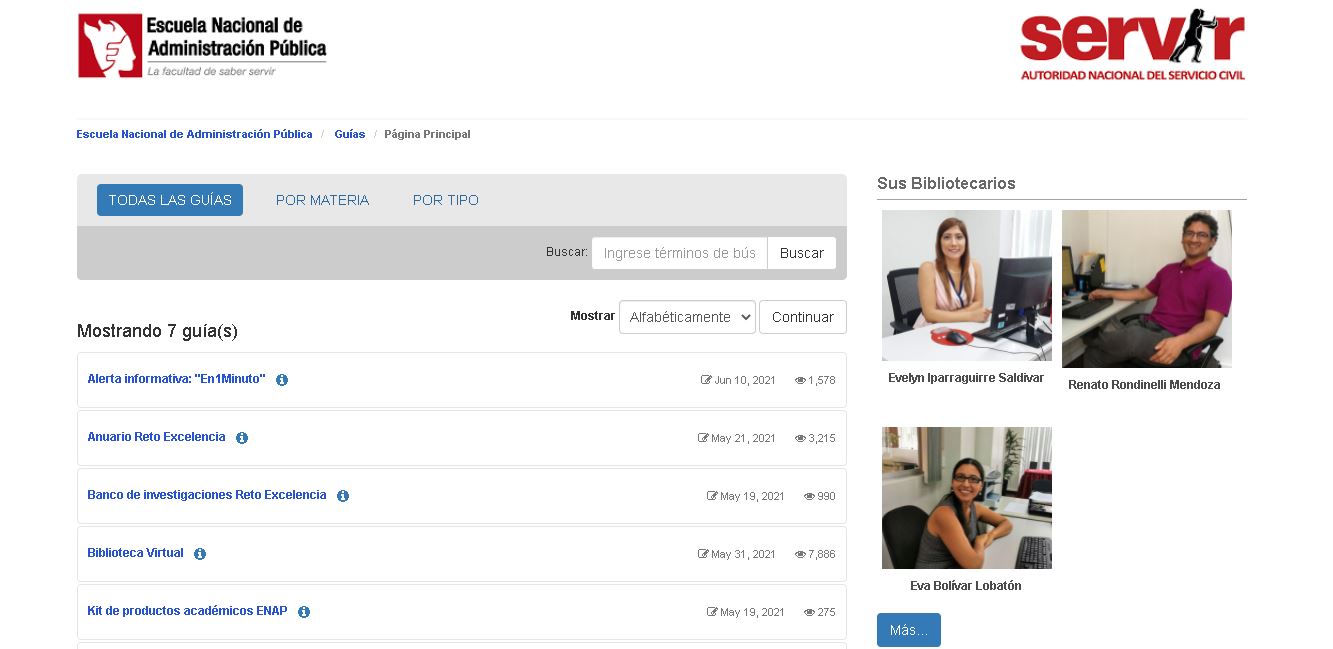Click the Buscar search button
Image resolution: width=1333 pixels, height=649 pixels.
tap(802, 253)
